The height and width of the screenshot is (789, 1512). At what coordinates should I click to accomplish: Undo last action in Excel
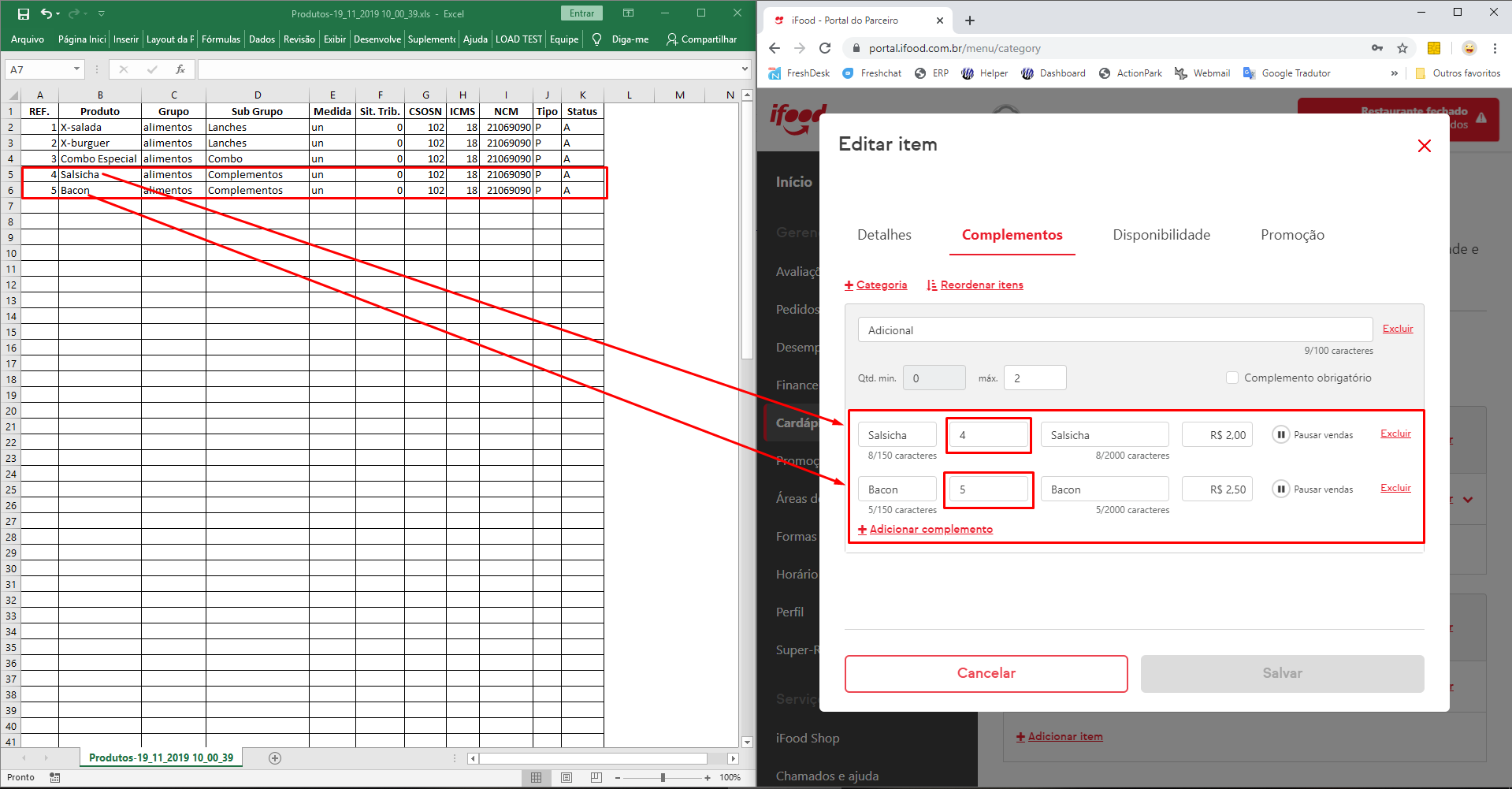(x=46, y=13)
